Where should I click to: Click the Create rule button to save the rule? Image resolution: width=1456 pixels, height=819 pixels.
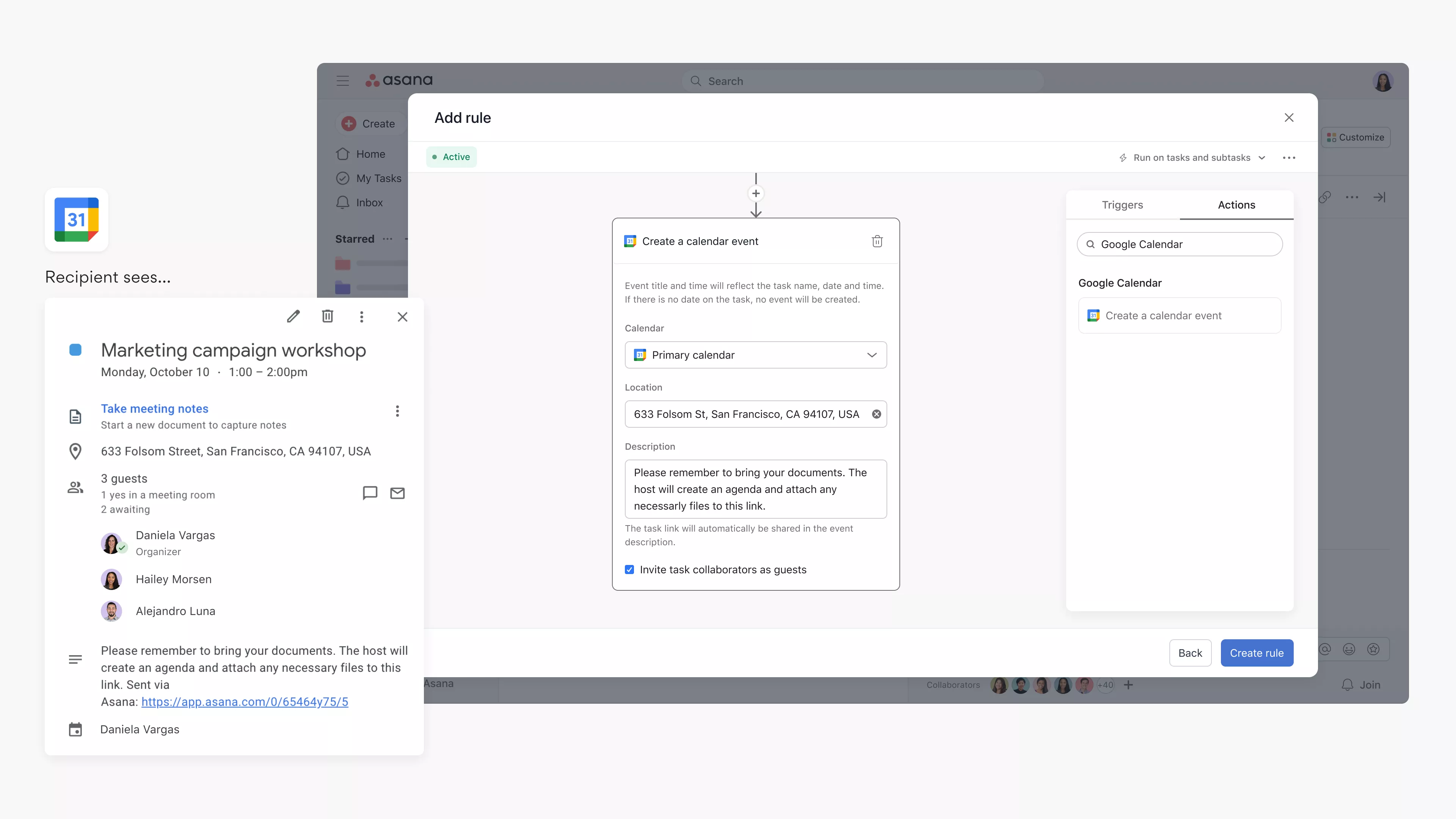point(1257,653)
